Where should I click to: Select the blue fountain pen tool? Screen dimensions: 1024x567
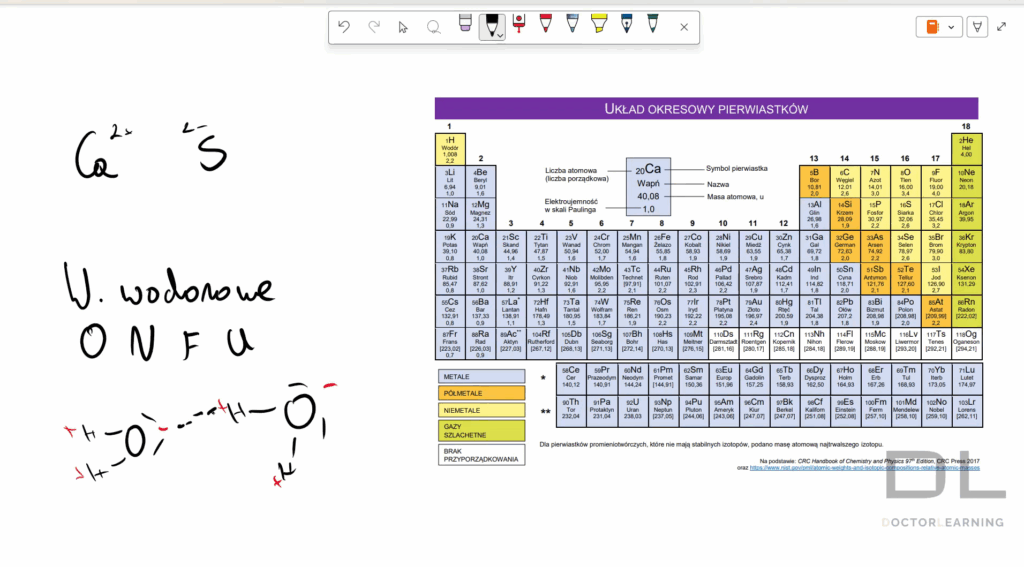pyautogui.click(x=626, y=25)
